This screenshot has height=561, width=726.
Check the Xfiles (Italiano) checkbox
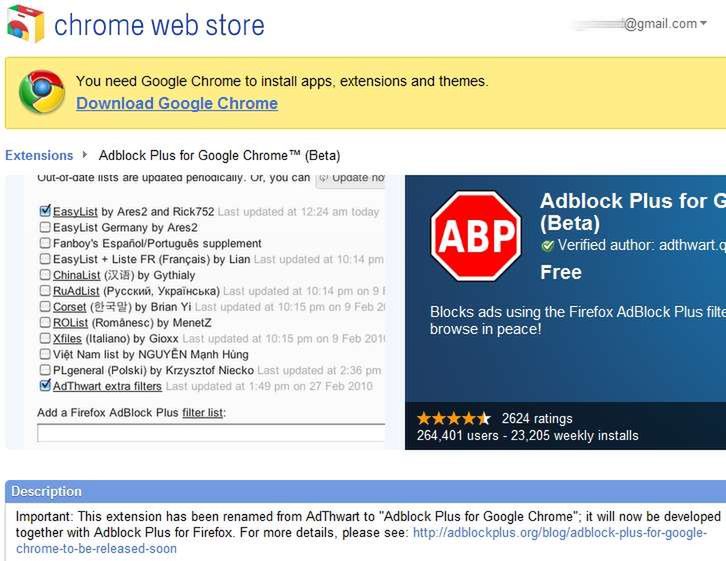[45, 338]
